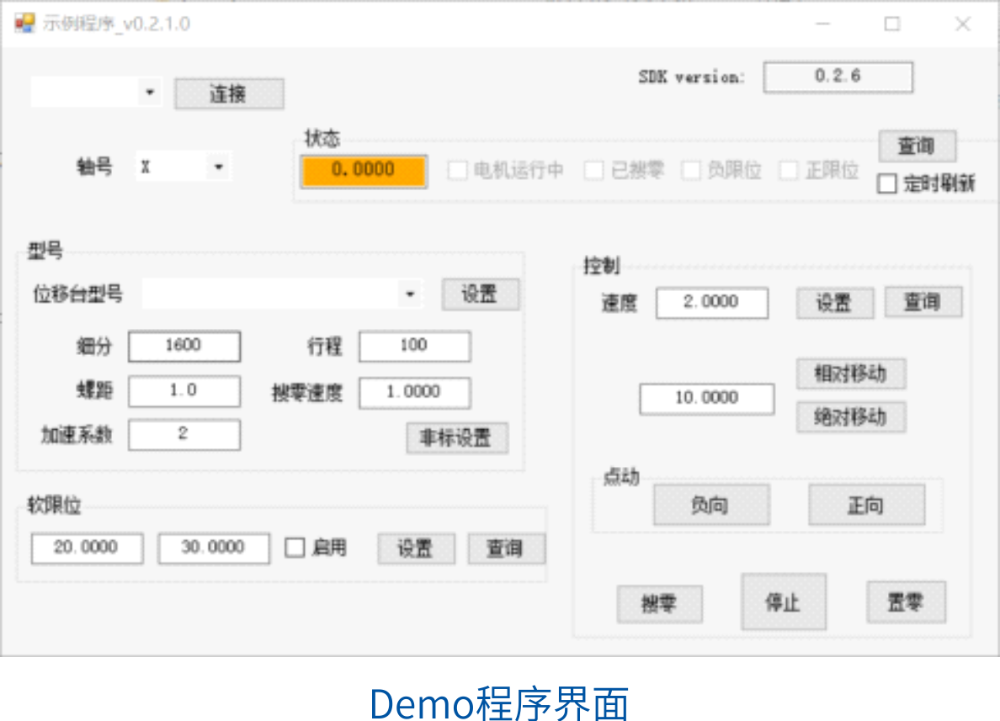Click the 速度 field with 2.0000

712,302
